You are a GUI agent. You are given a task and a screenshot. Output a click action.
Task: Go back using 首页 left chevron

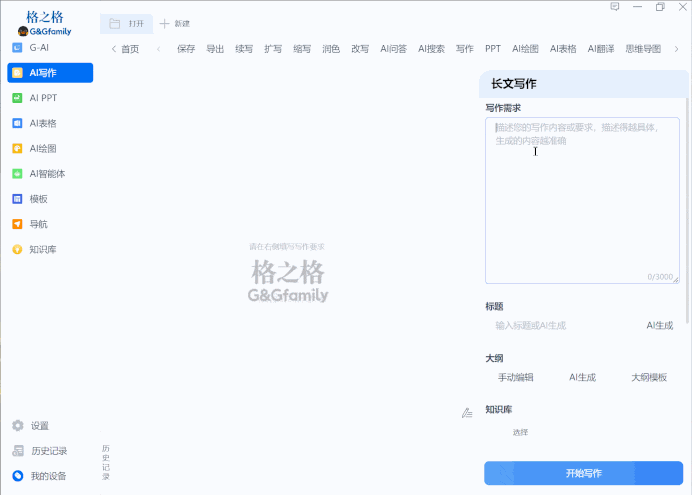(114, 48)
